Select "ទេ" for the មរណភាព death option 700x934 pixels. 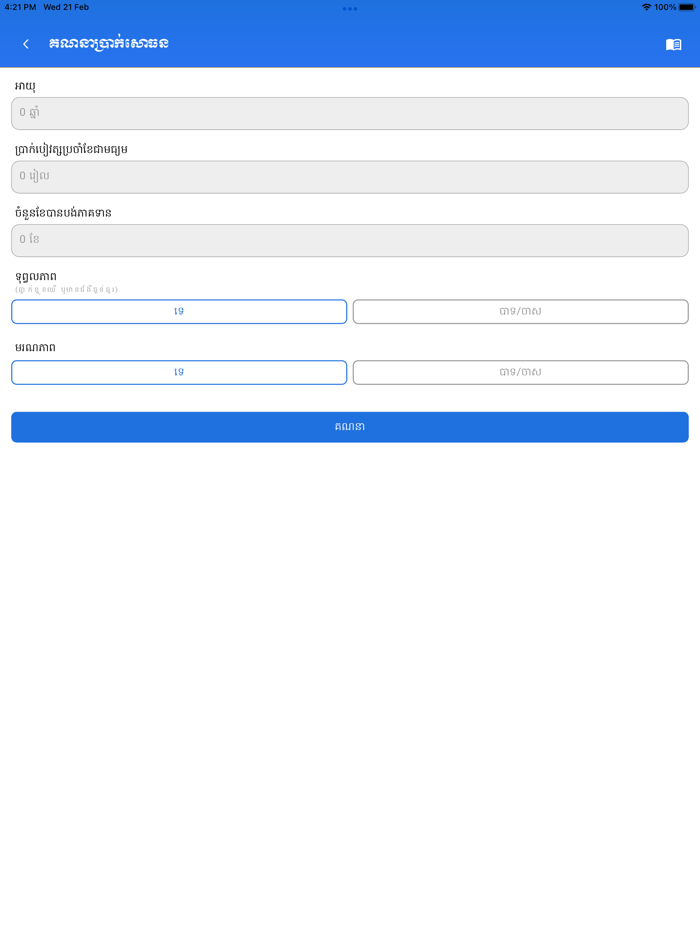click(178, 372)
